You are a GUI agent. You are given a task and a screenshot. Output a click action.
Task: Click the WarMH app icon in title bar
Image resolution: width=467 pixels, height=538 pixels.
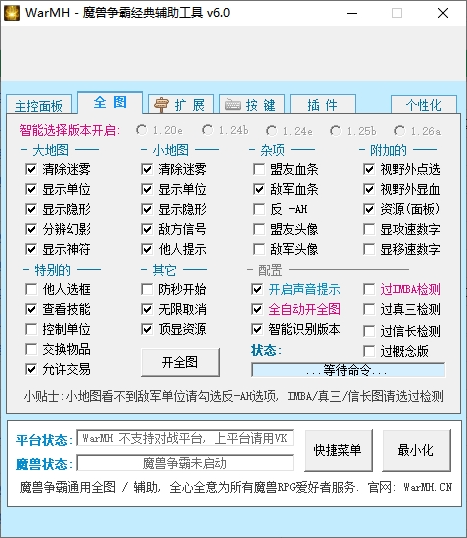(12, 13)
